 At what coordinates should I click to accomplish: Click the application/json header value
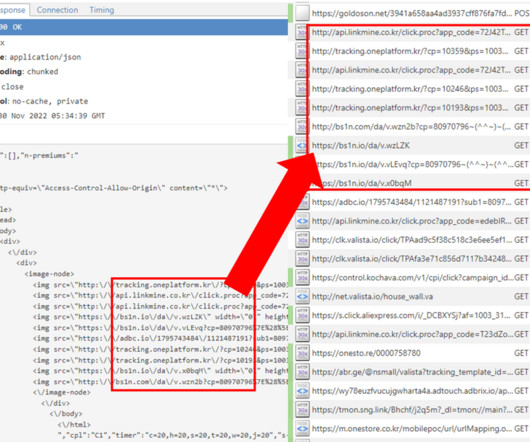pos(45,57)
